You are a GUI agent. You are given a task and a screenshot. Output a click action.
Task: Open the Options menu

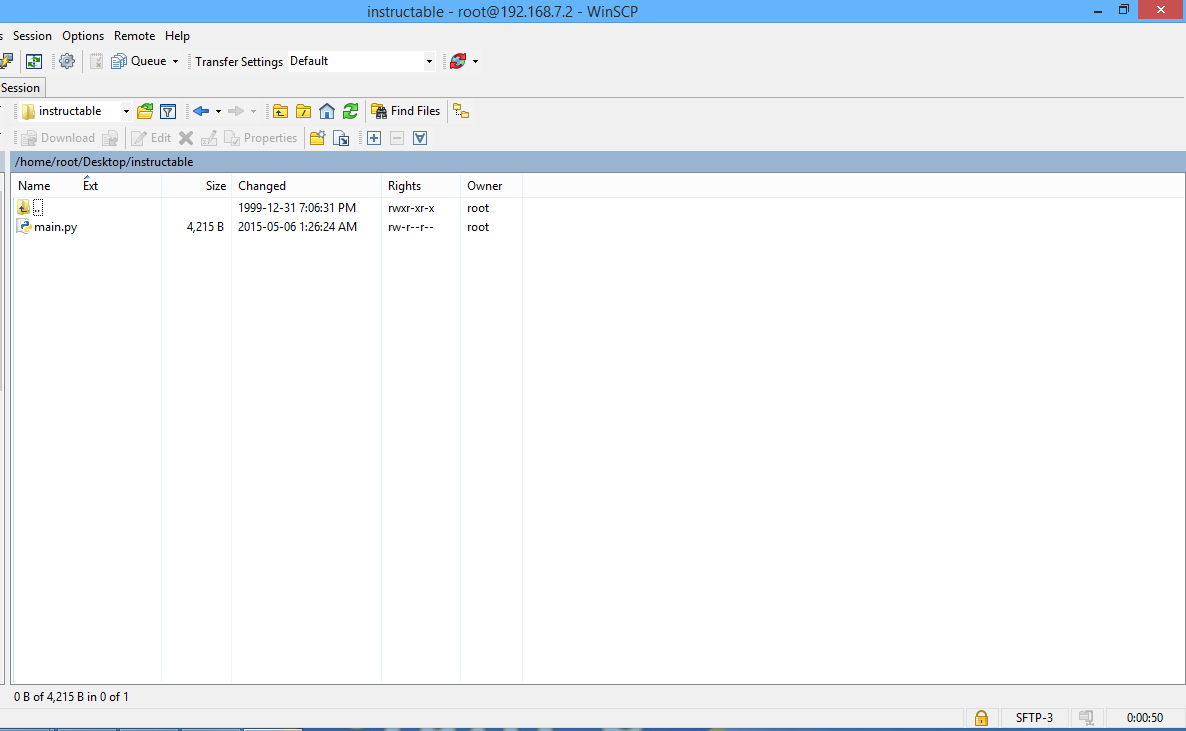click(83, 36)
